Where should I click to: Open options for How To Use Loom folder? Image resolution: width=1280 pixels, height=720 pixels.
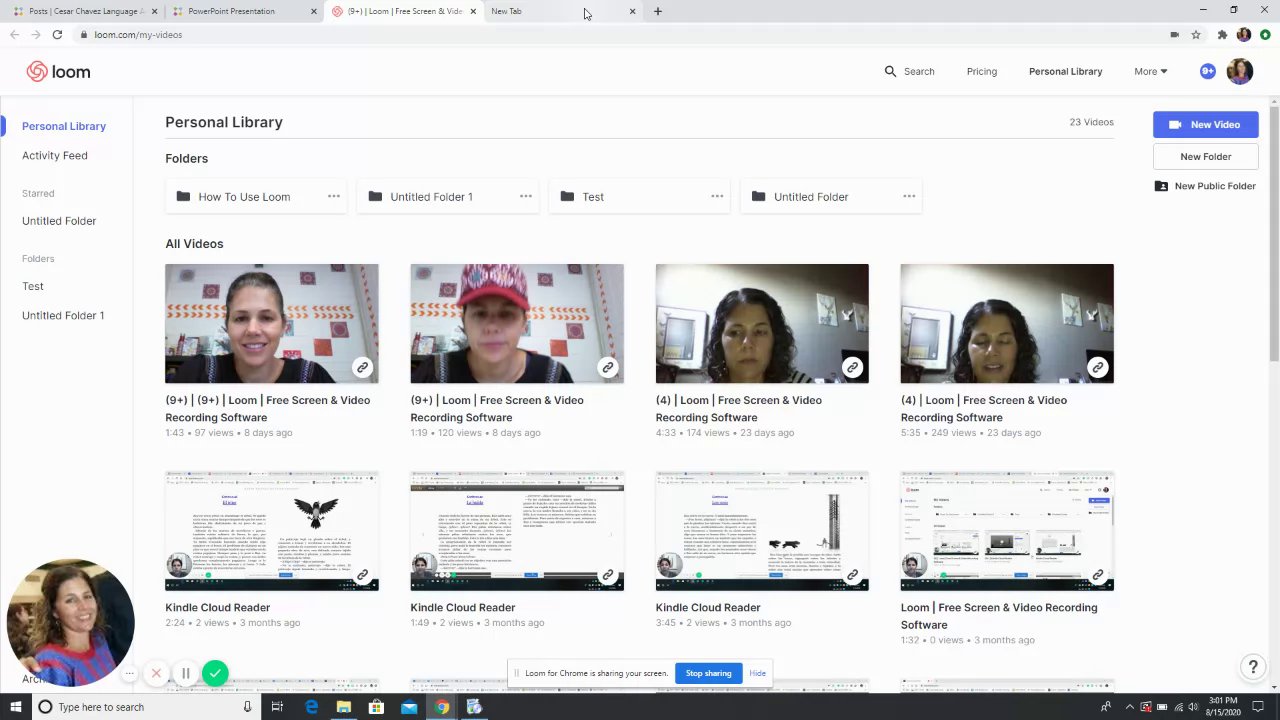[334, 196]
